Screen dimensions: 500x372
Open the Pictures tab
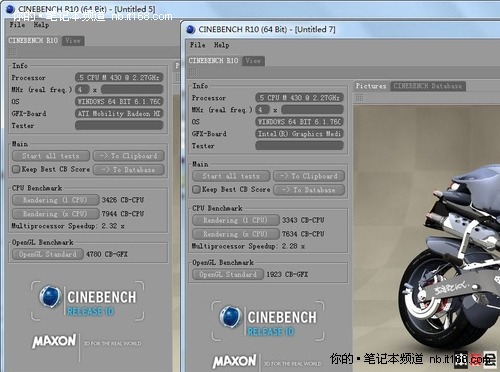coord(371,86)
